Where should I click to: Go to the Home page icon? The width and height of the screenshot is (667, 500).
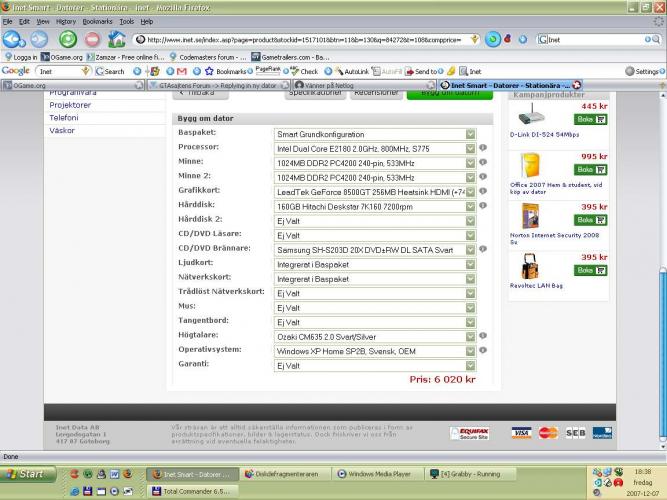click(x=117, y=39)
